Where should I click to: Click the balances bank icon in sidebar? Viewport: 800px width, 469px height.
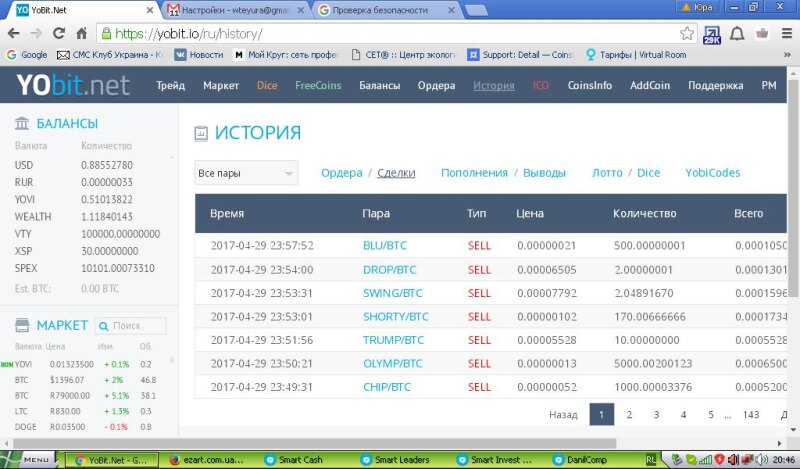(21, 124)
